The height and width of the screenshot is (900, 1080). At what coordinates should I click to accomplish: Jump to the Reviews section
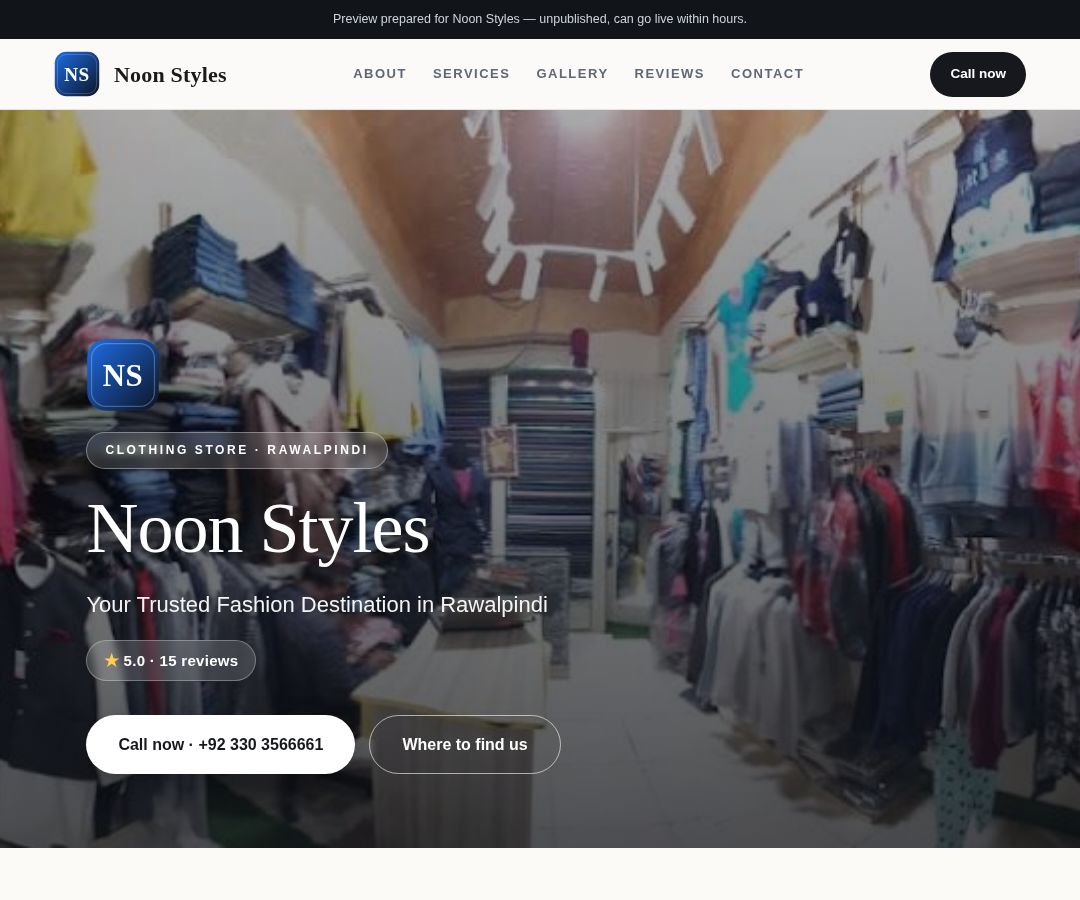[x=669, y=74]
